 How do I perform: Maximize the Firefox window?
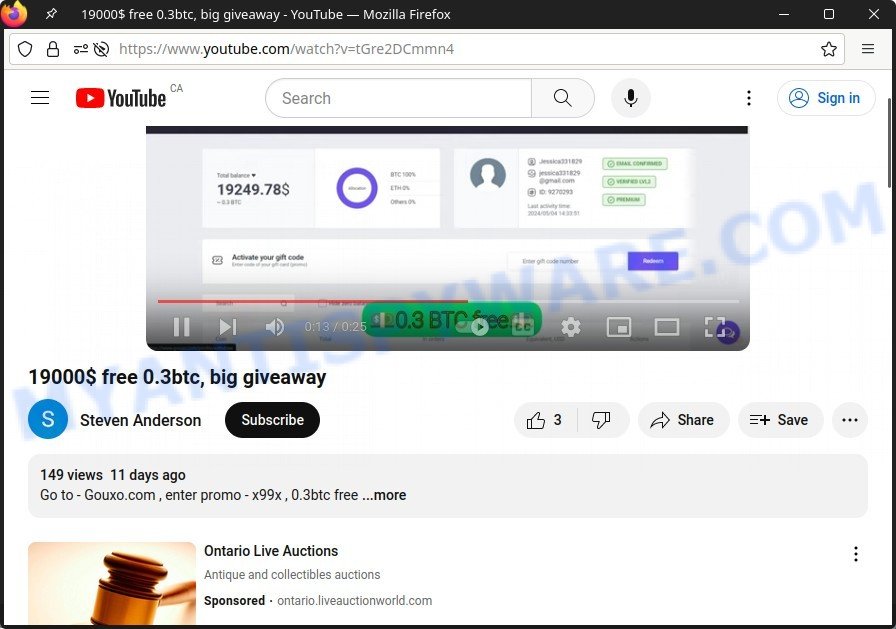(x=829, y=14)
